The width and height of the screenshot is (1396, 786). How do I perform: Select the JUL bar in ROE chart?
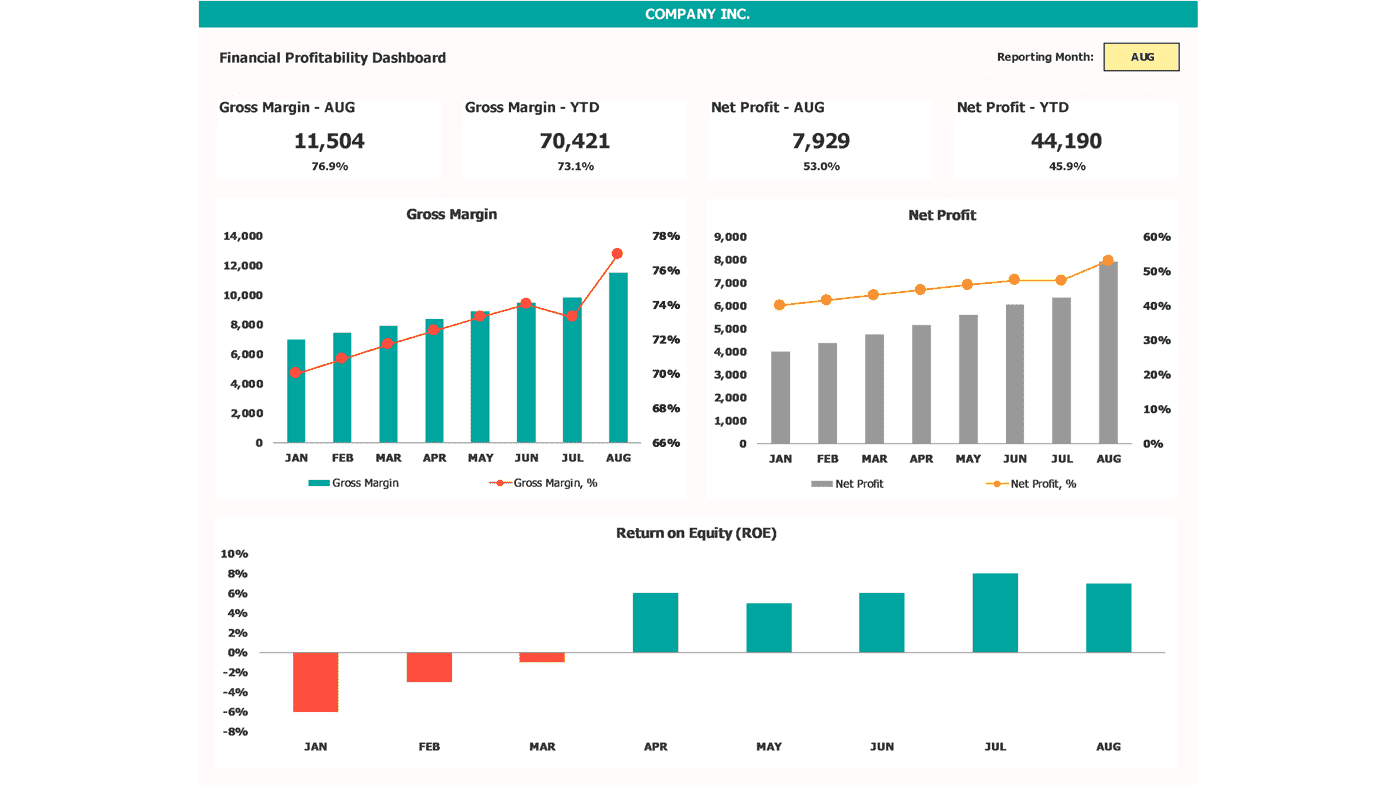[x=995, y=613]
